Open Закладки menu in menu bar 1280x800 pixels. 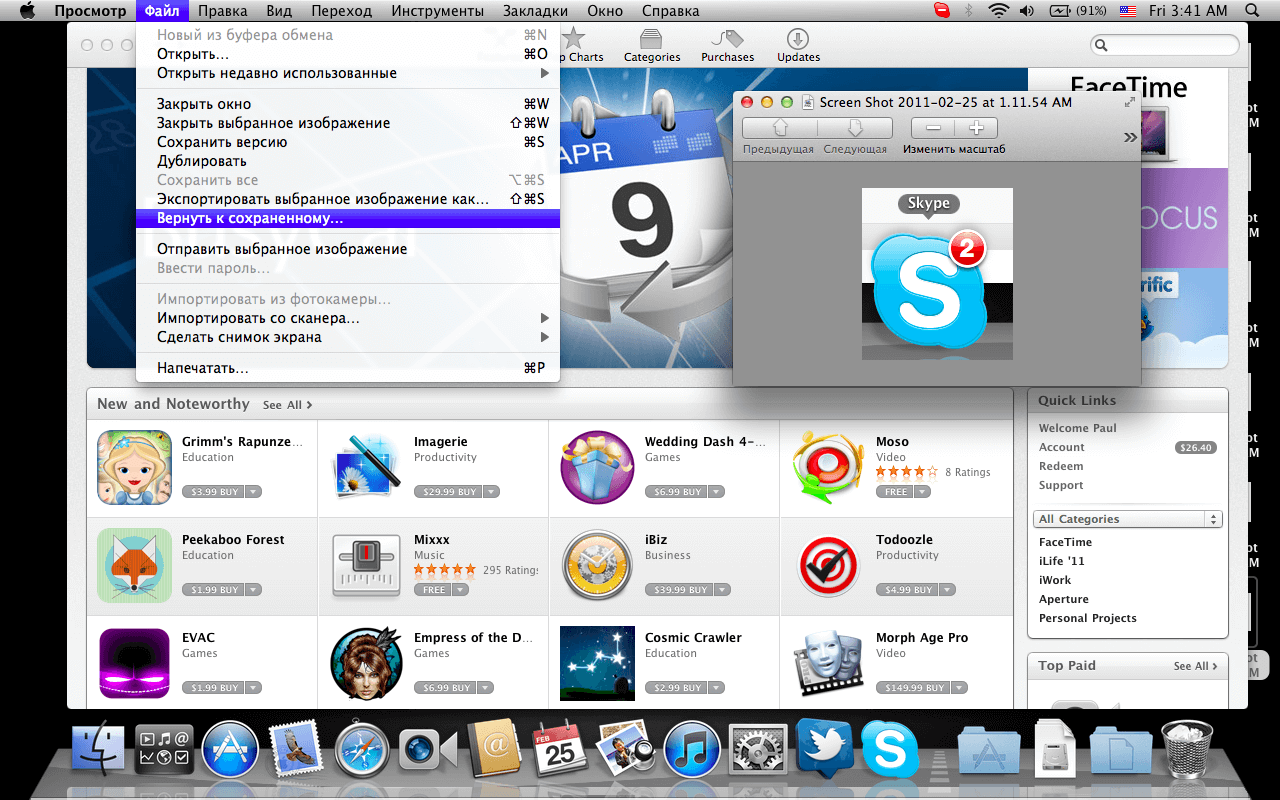pos(535,11)
